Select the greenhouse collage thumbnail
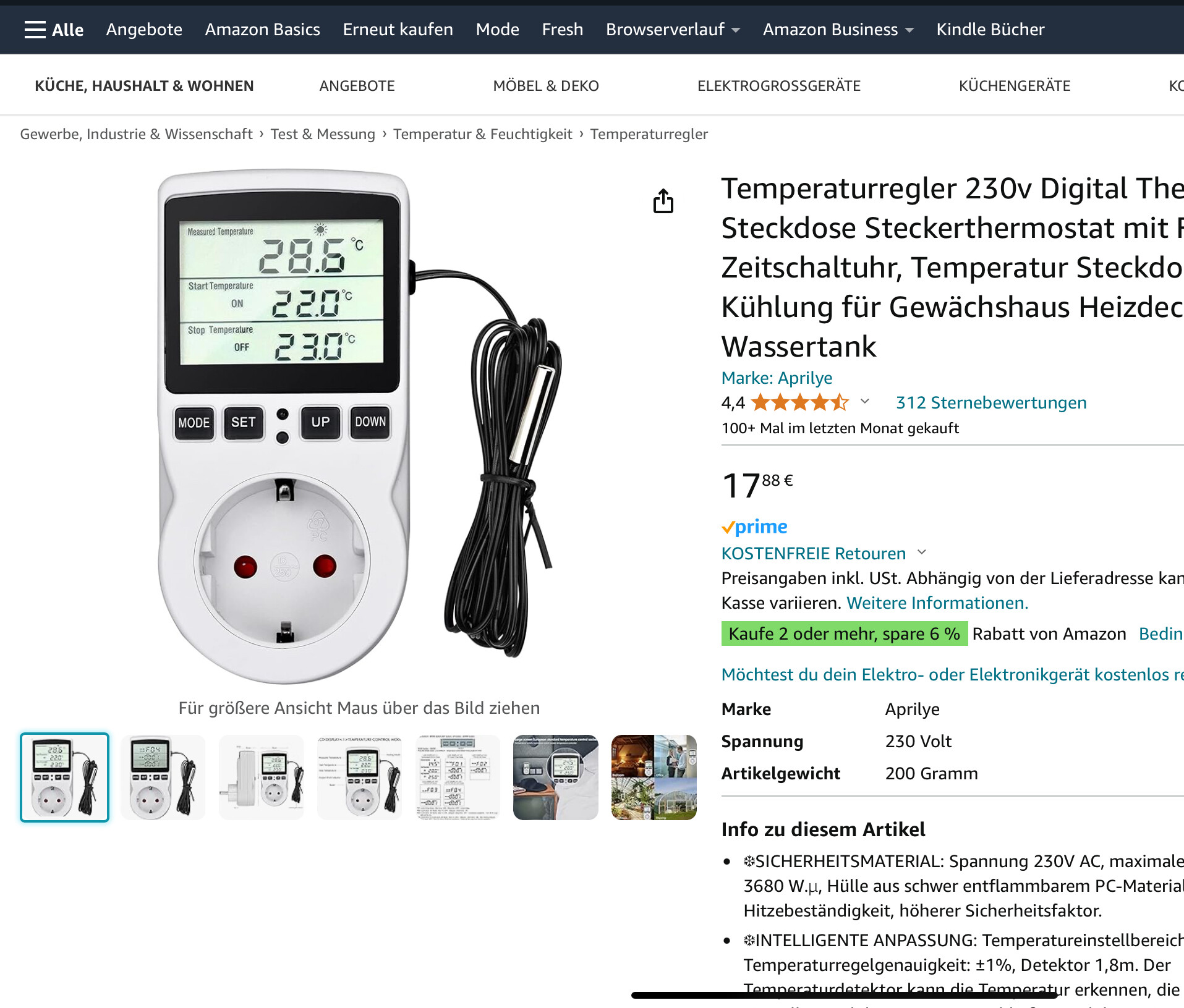The height and width of the screenshot is (1008, 1184). coord(654,777)
